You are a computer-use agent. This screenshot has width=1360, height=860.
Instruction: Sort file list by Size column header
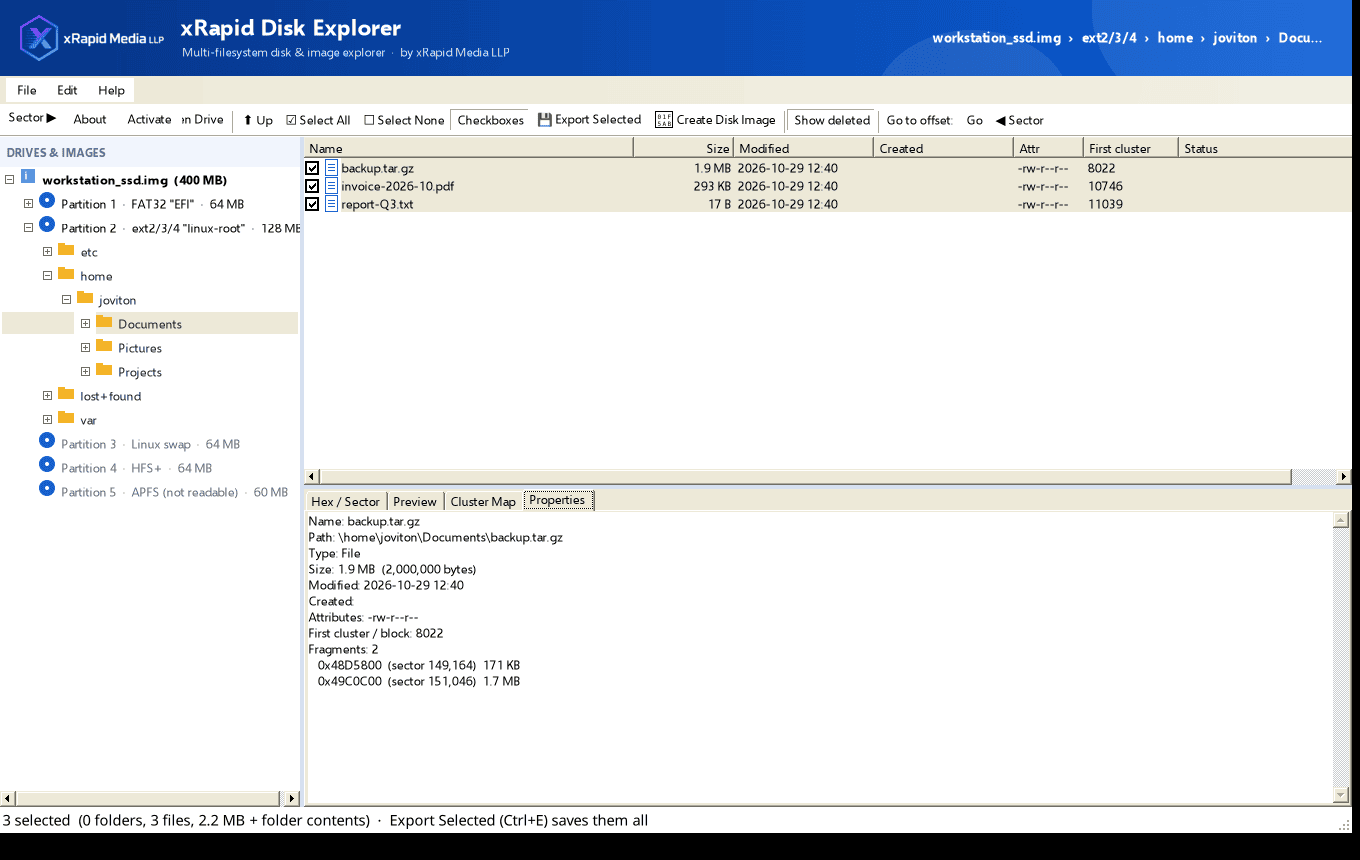pyautogui.click(x=684, y=148)
